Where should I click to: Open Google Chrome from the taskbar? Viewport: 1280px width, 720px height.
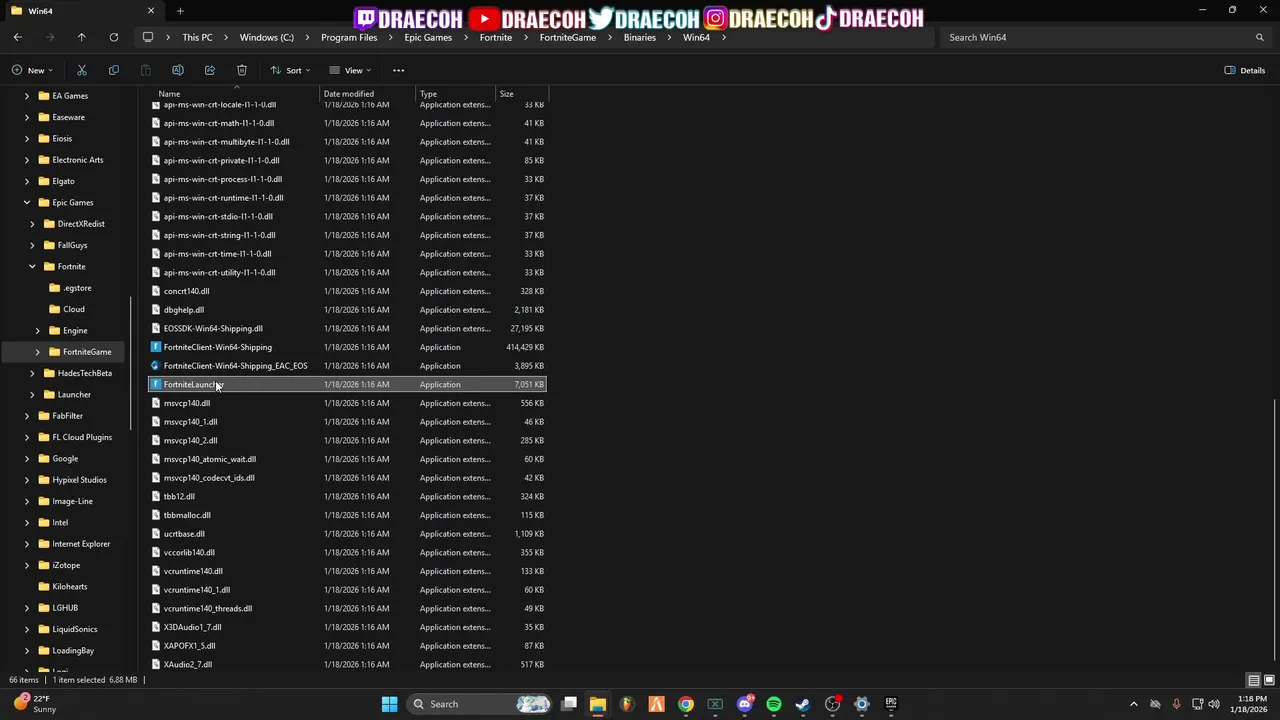pyautogui.click(x=686, y=704)
